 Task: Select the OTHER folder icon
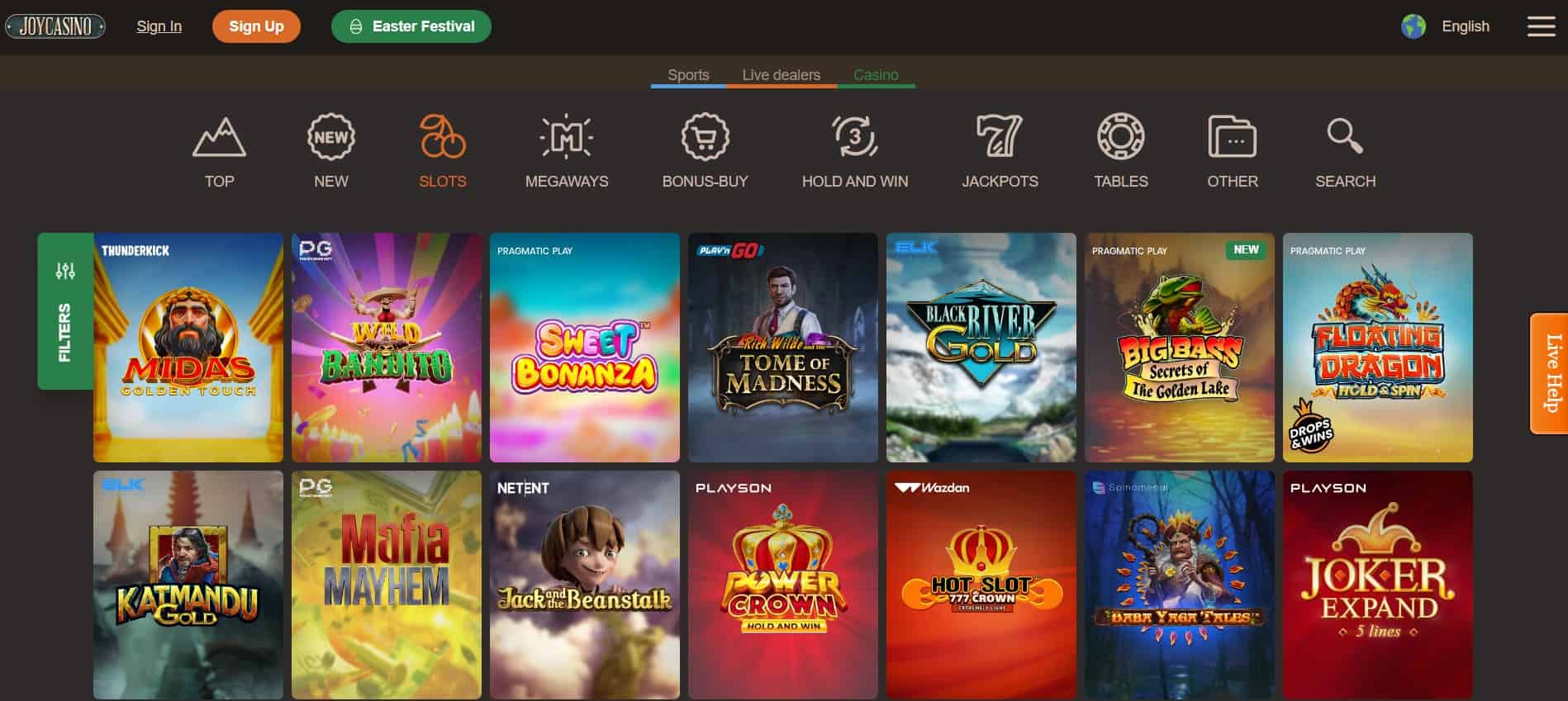point(1232,136)
